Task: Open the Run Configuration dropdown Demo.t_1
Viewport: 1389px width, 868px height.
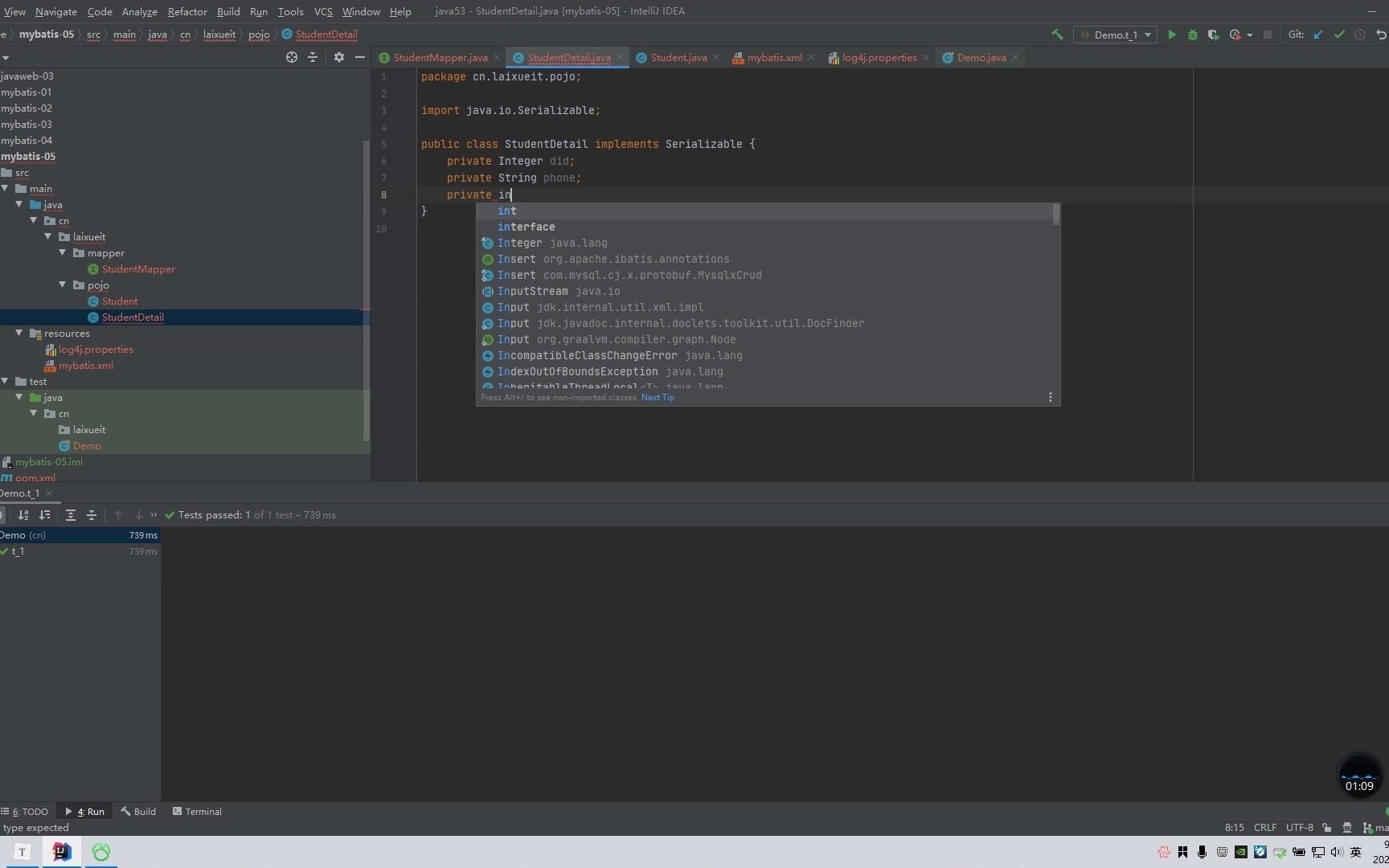Action: [x=1116, y=35]
